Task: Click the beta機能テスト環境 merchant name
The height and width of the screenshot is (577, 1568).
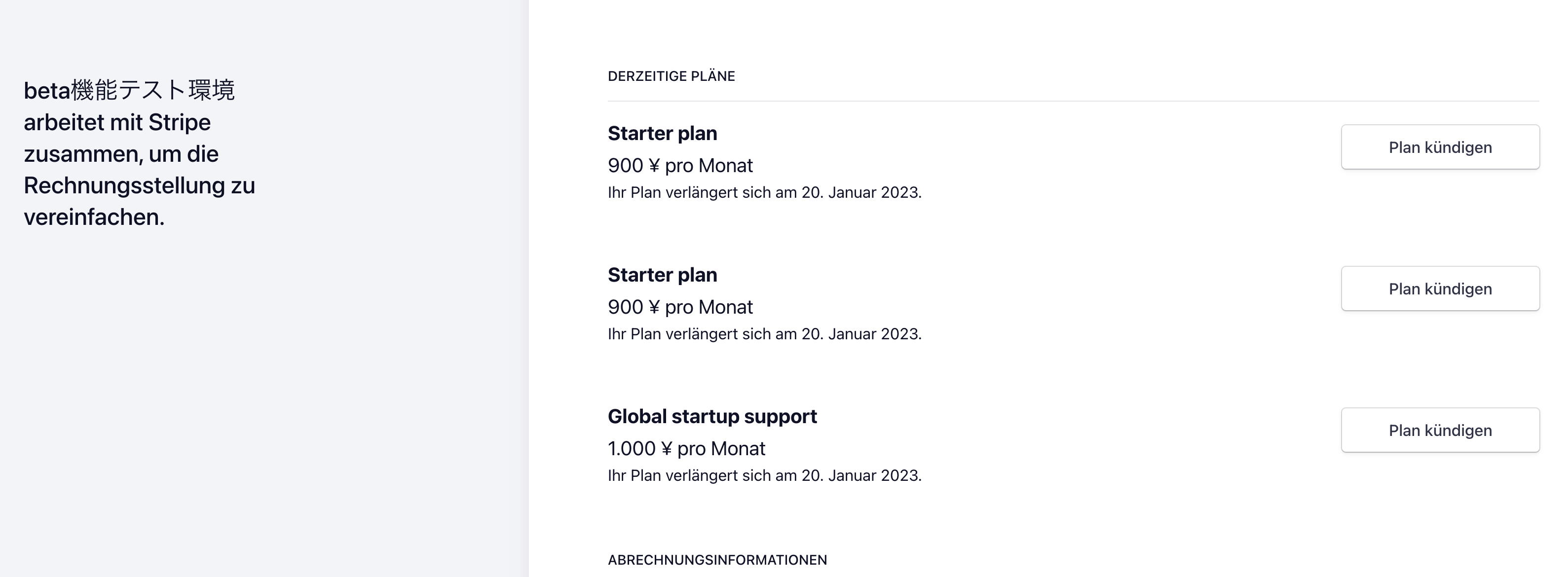Action: click(131, 91)
